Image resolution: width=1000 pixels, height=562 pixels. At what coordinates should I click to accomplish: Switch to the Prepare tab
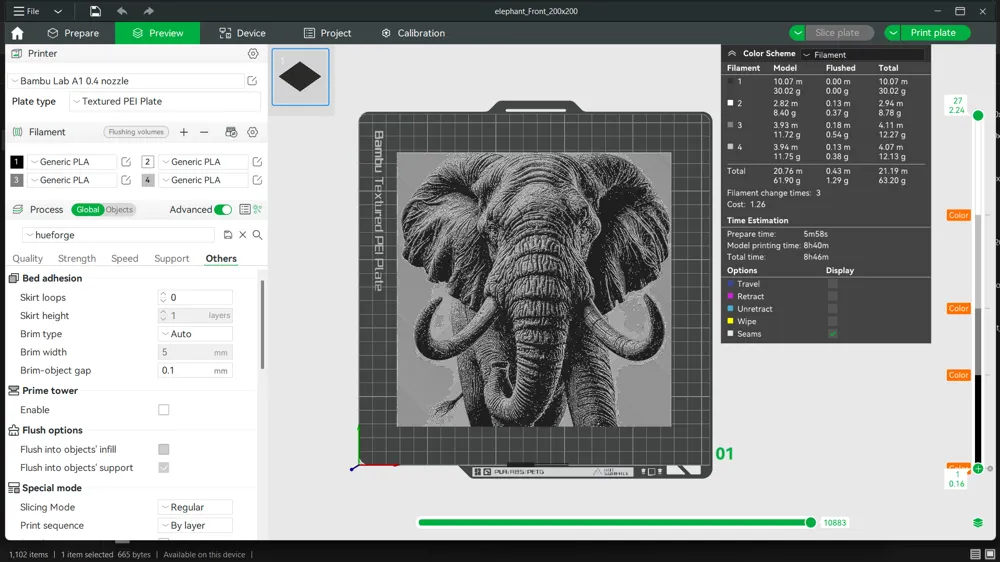tap(73, 33)
